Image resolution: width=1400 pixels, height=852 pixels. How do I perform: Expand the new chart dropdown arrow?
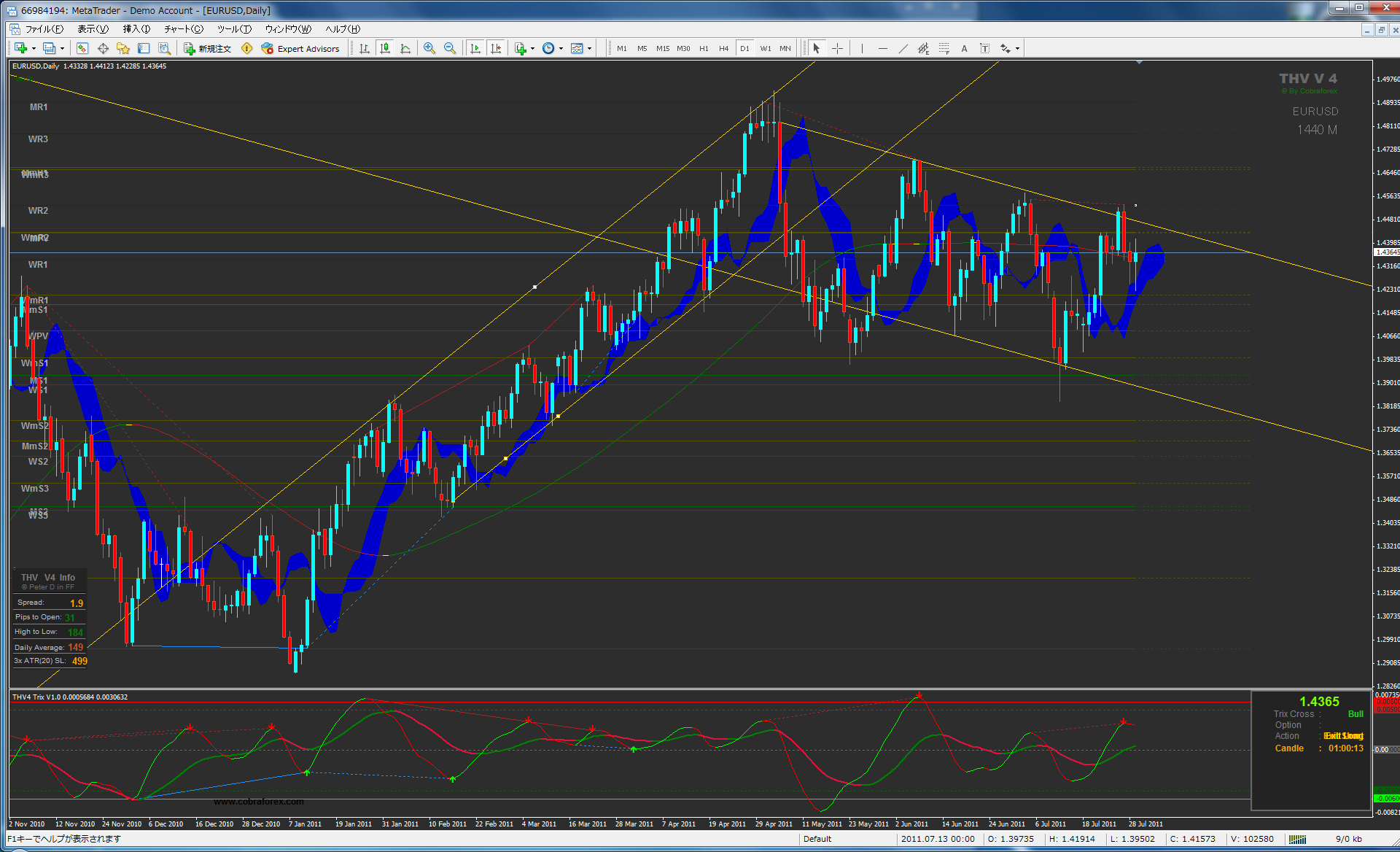(x=34, y=48)
